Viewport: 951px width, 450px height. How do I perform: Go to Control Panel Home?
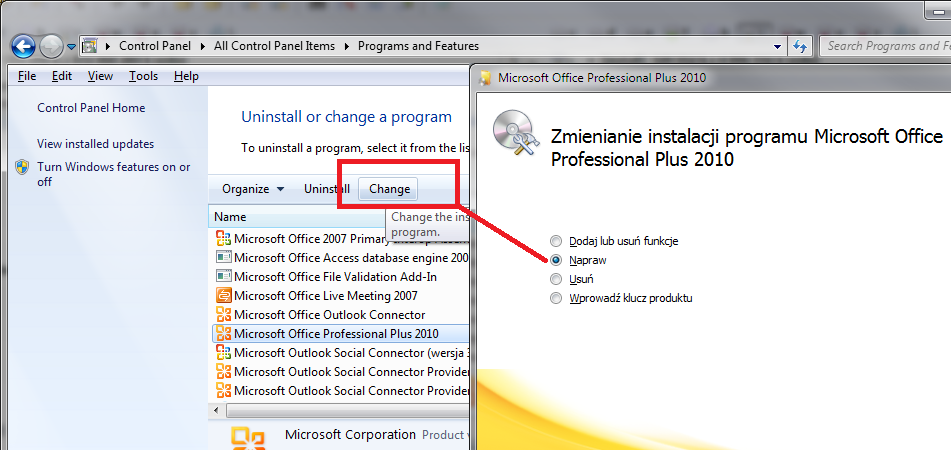point(91,108)
